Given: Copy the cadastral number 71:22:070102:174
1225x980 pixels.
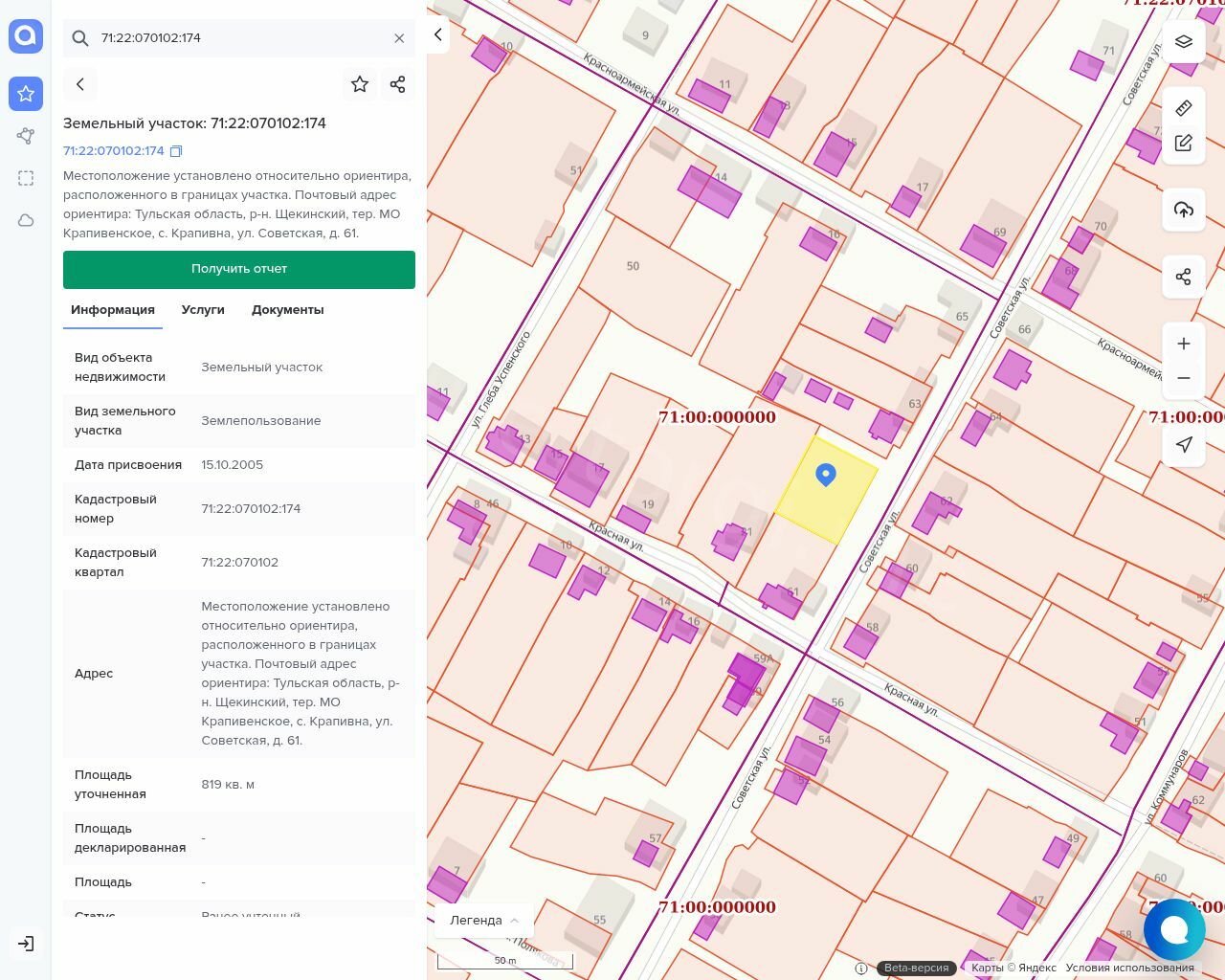Looking at the screenshot, I should click(x=176, y=151).
